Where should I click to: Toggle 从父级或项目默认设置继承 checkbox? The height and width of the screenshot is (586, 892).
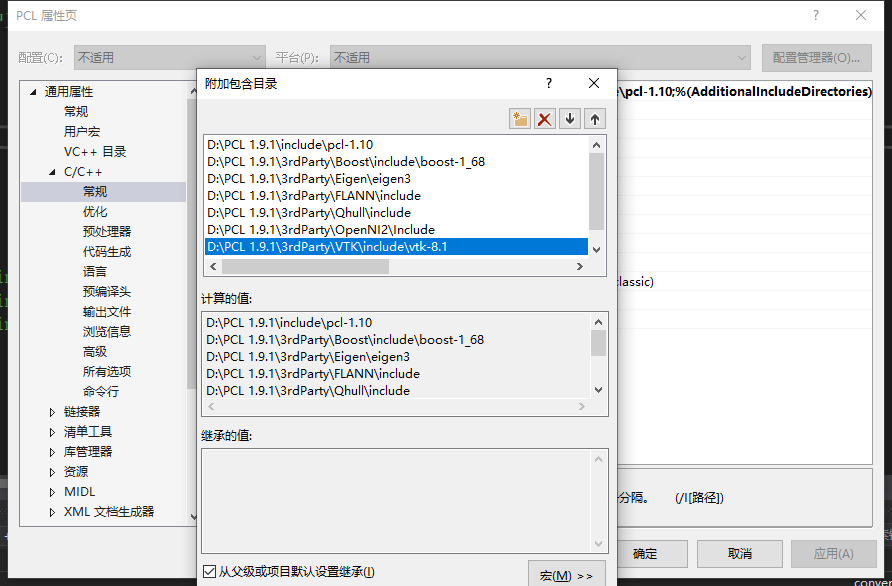click(209, 571)
